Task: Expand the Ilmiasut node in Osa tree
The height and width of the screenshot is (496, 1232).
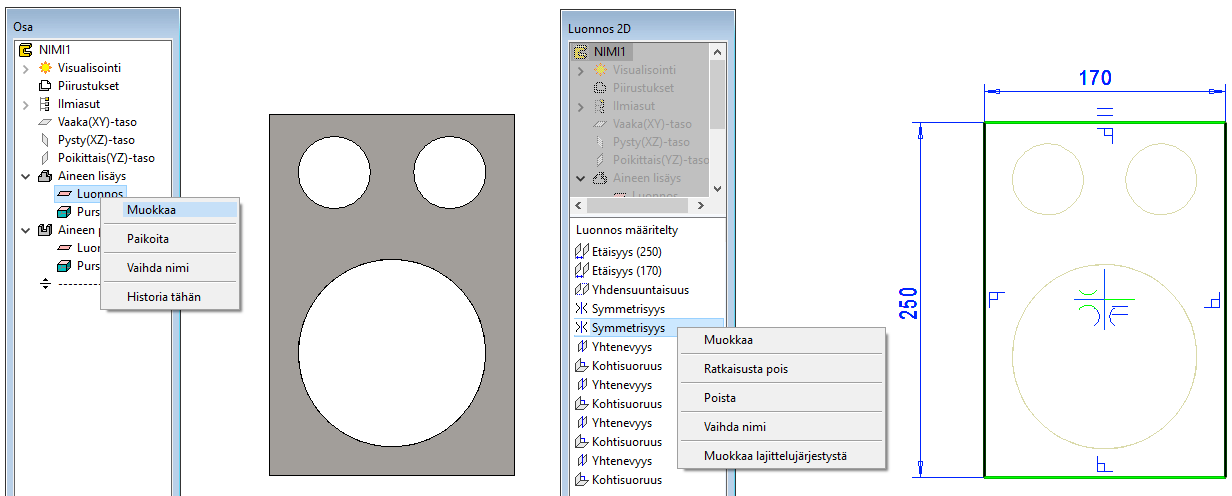Action: [x=26, y=104]
